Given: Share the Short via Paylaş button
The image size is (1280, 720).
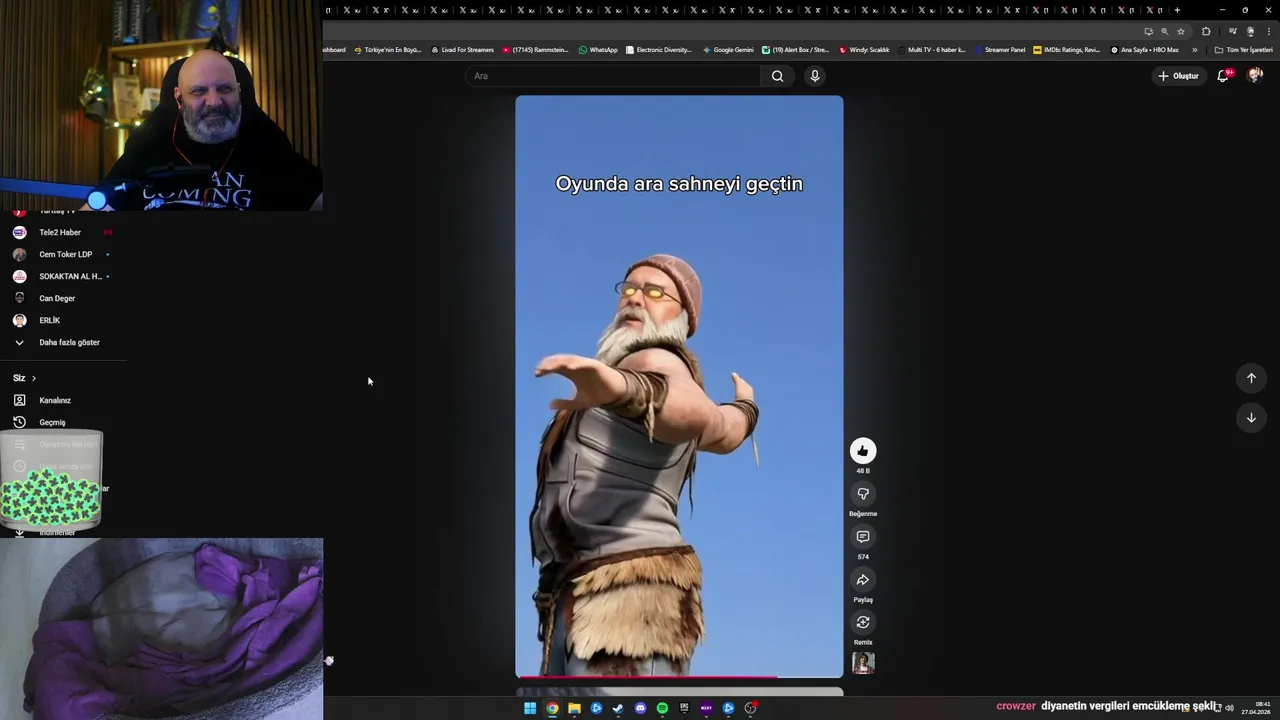Looking at the screenshot, I should coord(863,580).
